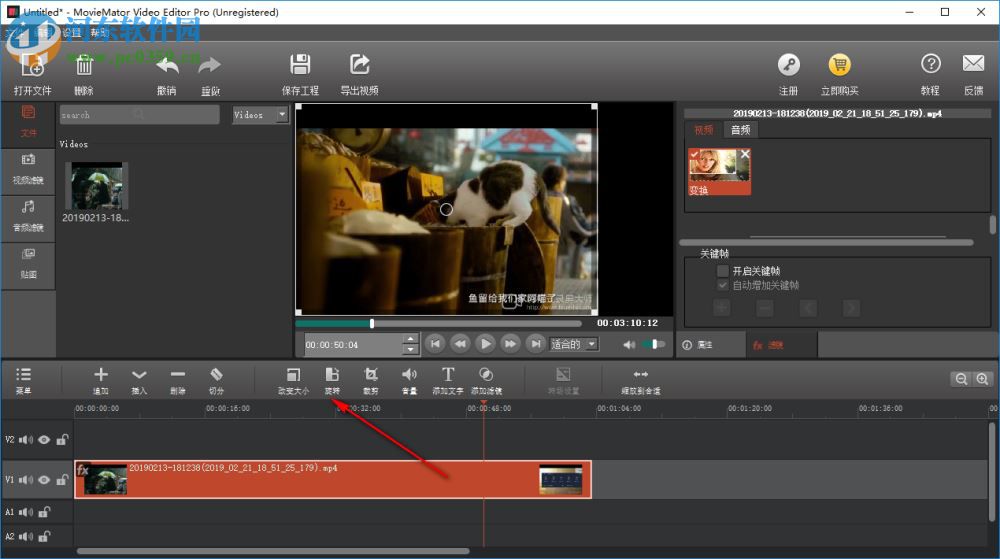This screenshot has width=1000, height=559.
Task: Play the preview video
Action: pos(485,344)
